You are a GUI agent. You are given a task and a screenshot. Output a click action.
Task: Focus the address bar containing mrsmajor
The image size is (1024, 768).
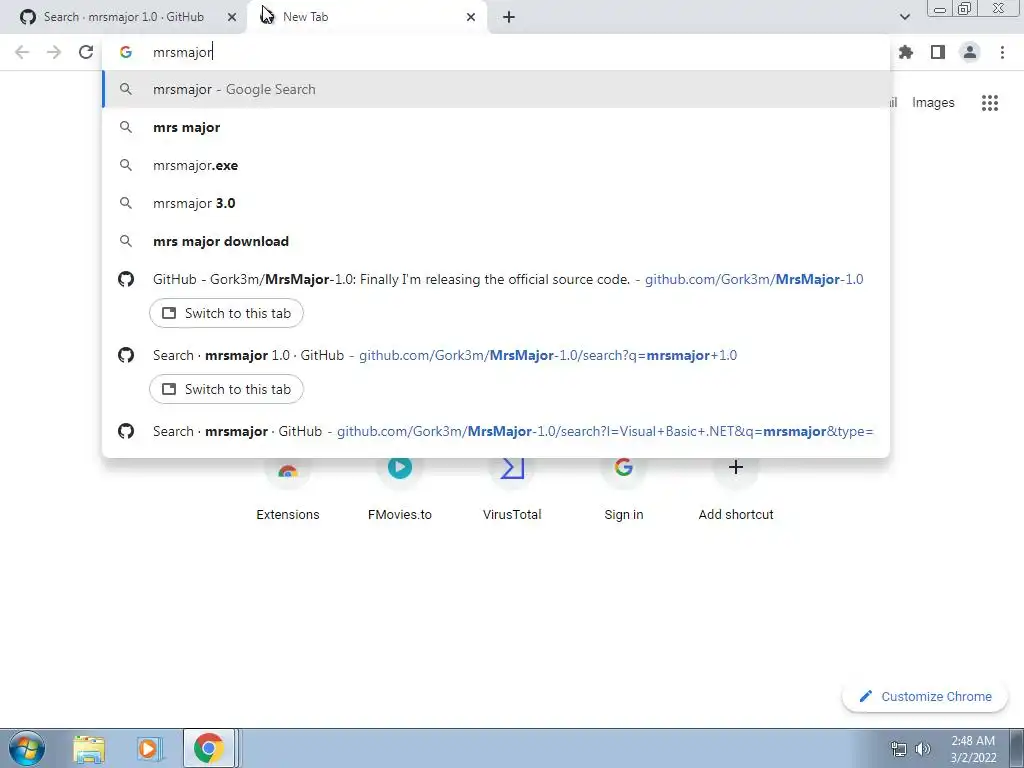point(496,52)
